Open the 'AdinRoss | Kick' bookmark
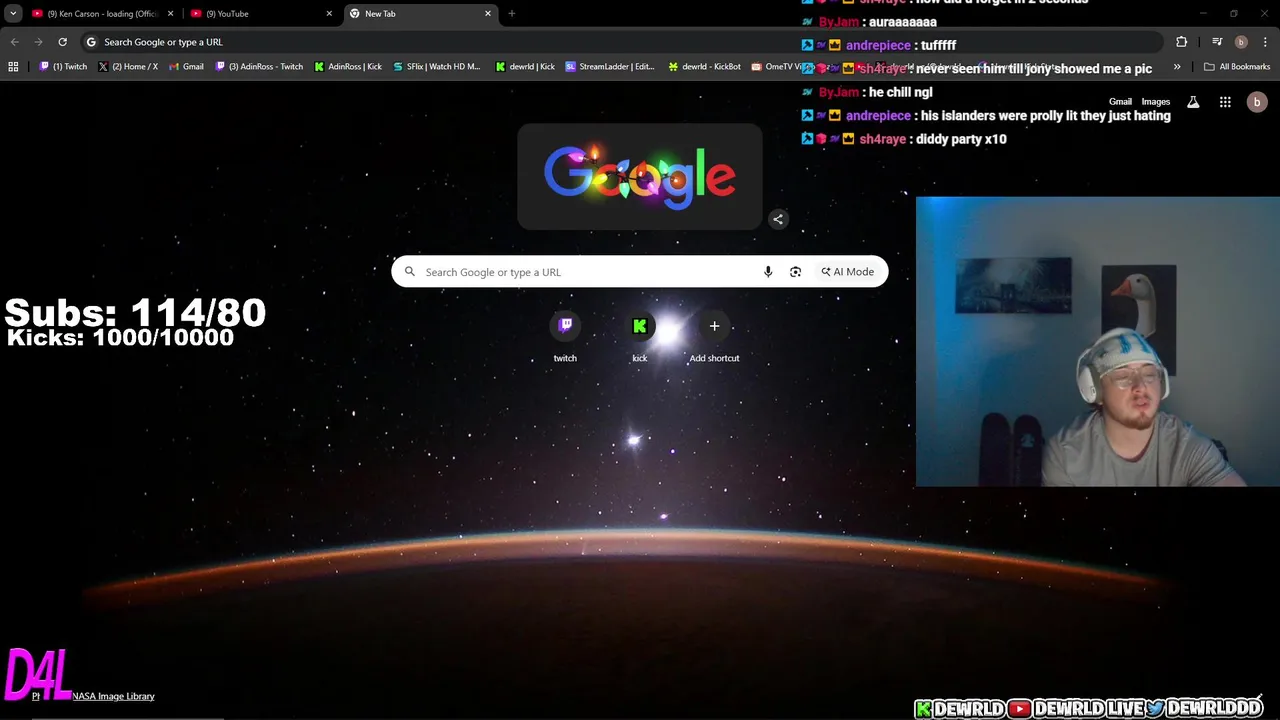The height and width of the screenshot is (720, 1280). 348,67
